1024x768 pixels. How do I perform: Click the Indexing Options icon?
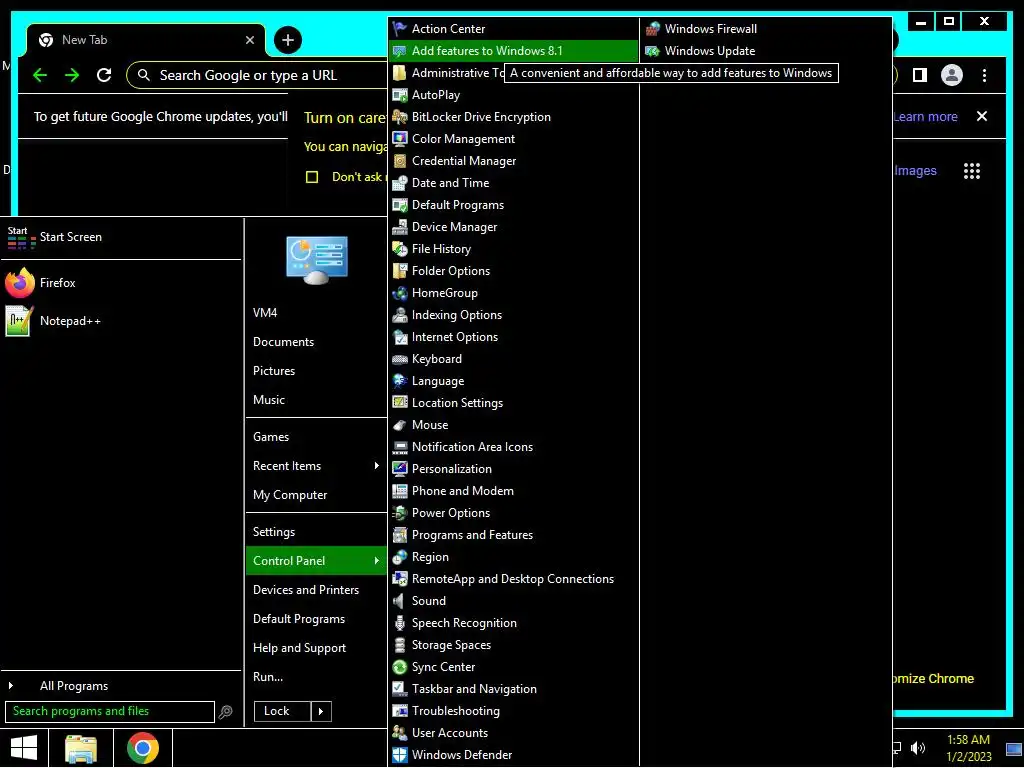click(400, 315)
